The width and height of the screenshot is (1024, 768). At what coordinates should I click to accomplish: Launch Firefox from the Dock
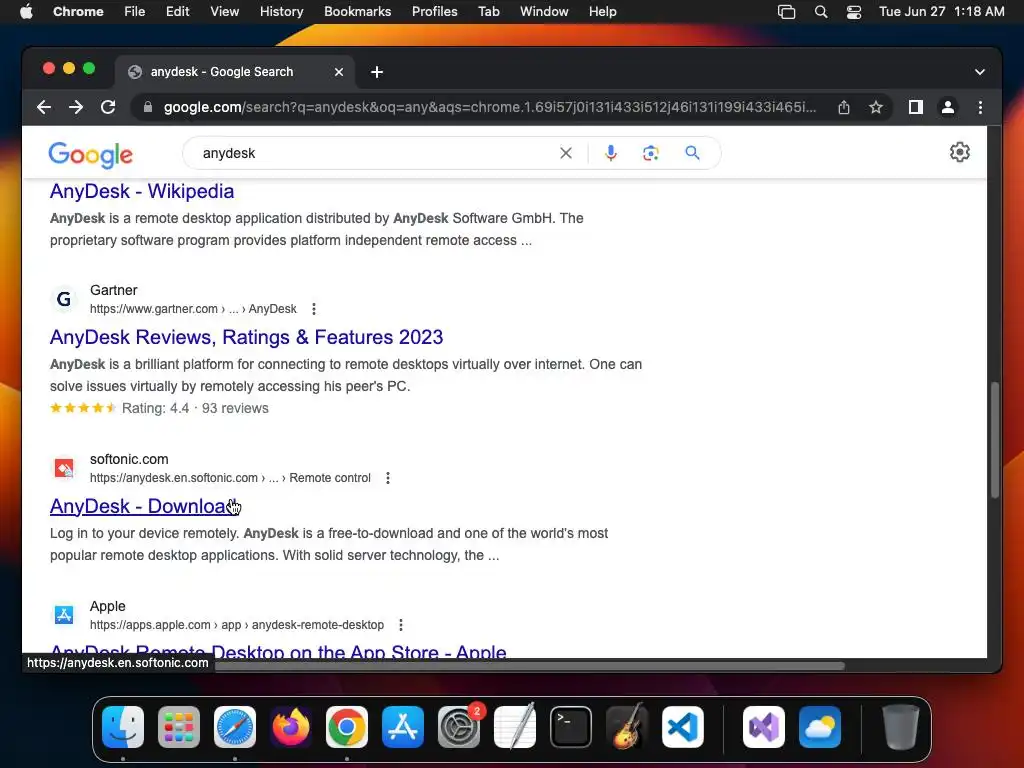tap(291, 727)
